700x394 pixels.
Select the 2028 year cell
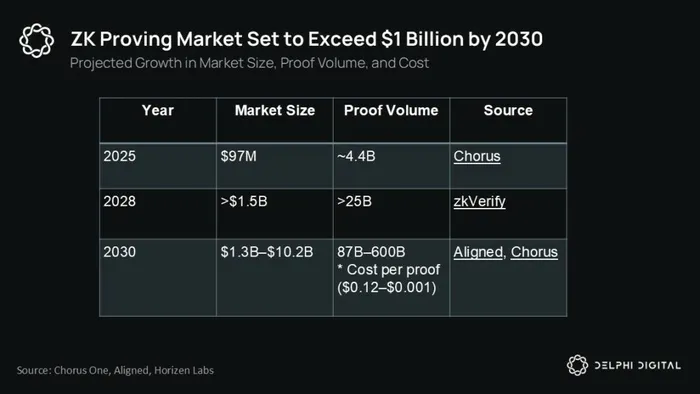pyautogui.click(x=158, y=213)
